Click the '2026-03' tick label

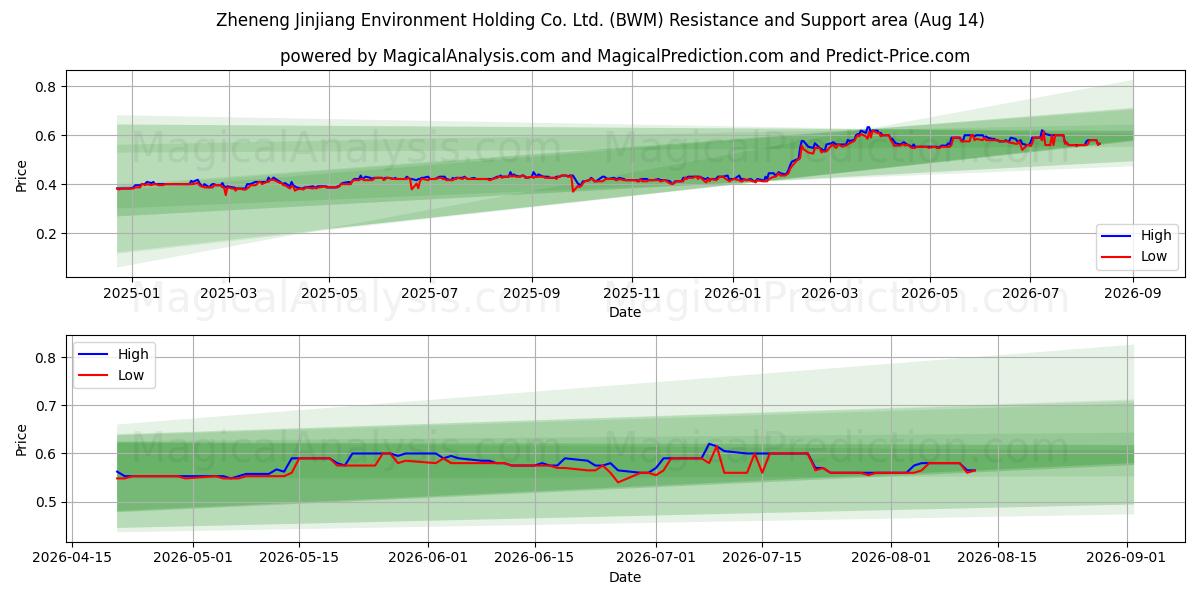829,294
